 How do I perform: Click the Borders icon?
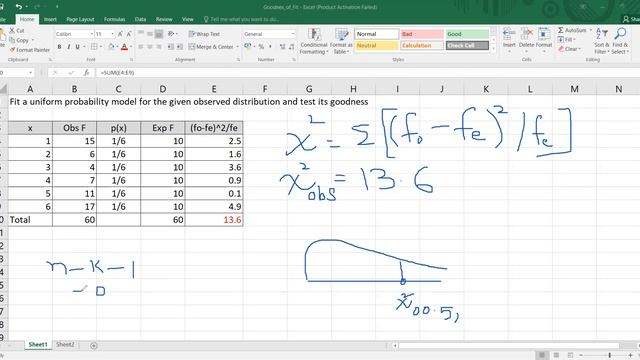(94, 47)
